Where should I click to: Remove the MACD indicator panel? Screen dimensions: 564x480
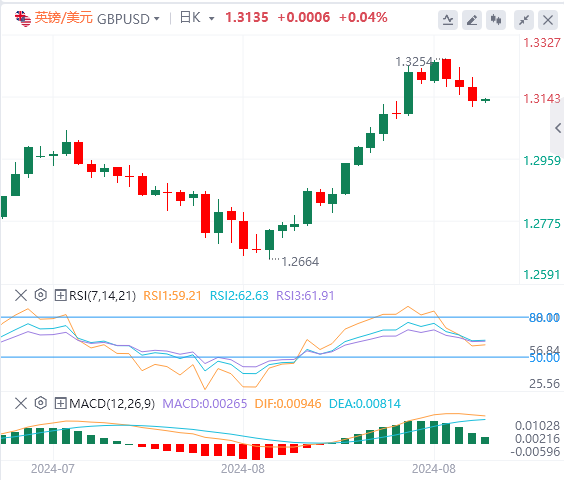[21, 403]
